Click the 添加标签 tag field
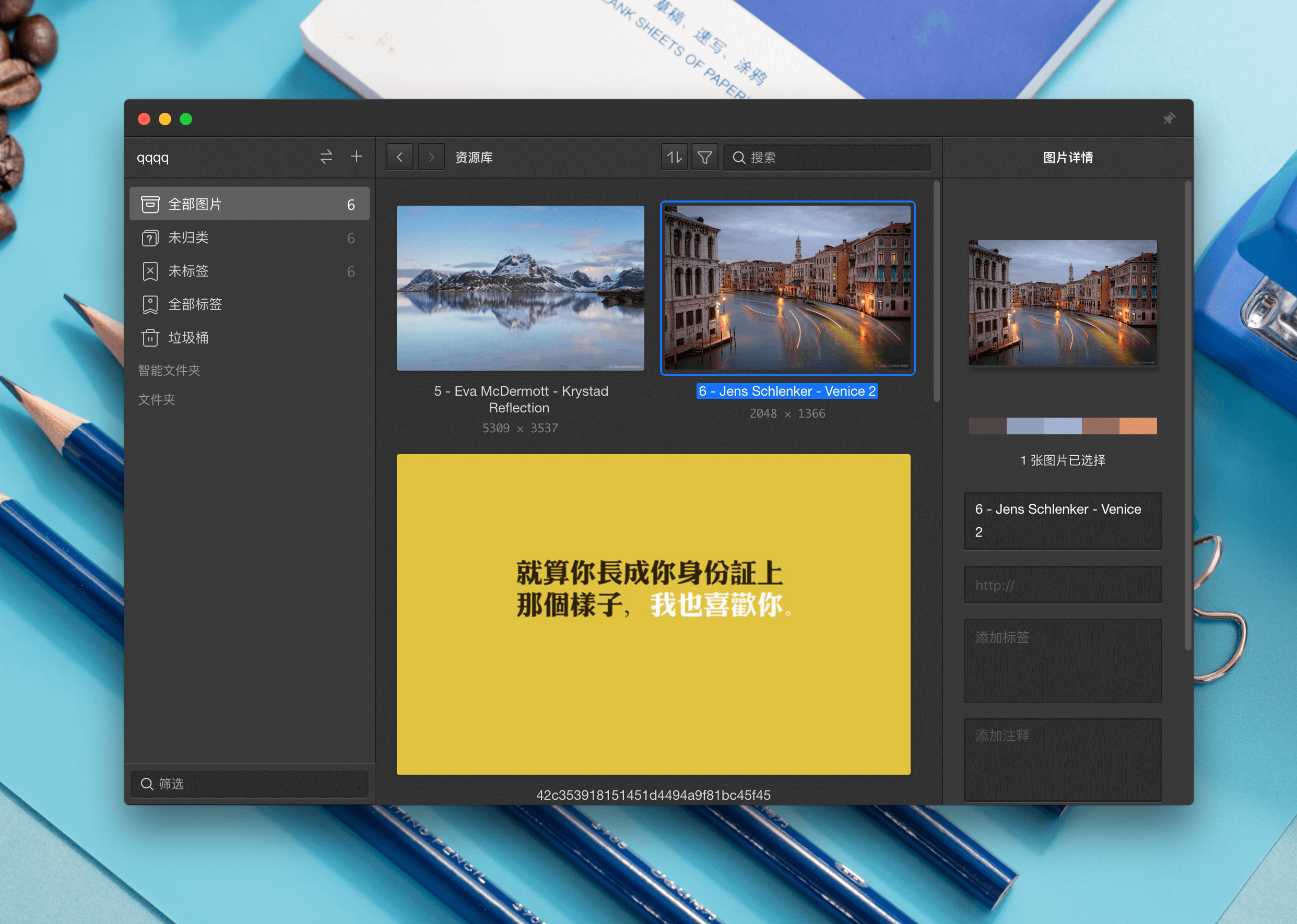1297x924 pixels. coord(1063,660)
